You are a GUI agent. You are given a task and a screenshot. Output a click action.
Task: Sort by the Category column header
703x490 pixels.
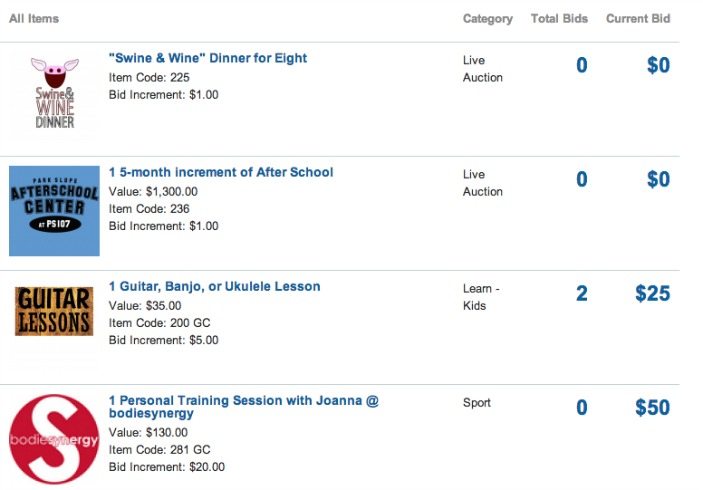tap(487, 19)
